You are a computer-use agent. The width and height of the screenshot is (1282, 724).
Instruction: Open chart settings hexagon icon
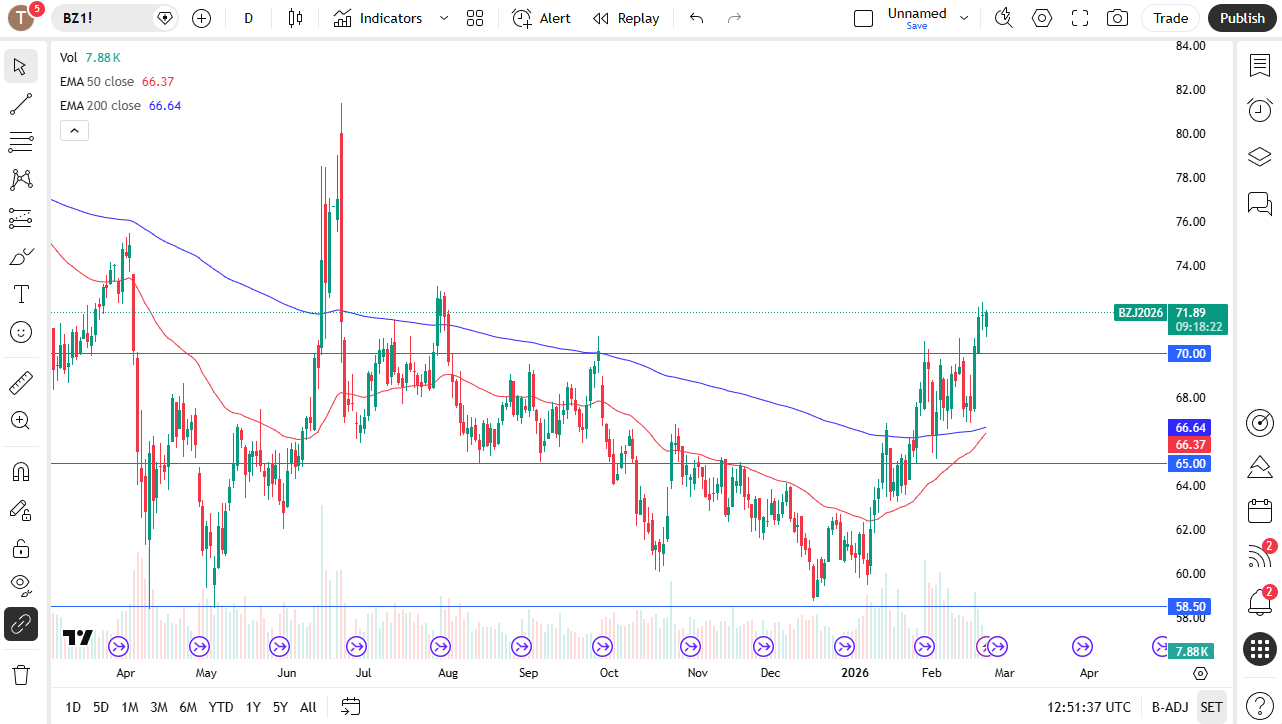pos(1042,18)
